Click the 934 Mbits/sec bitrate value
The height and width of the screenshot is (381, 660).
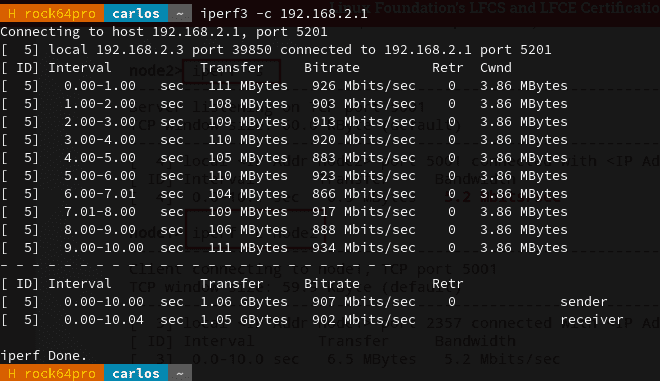364,248
